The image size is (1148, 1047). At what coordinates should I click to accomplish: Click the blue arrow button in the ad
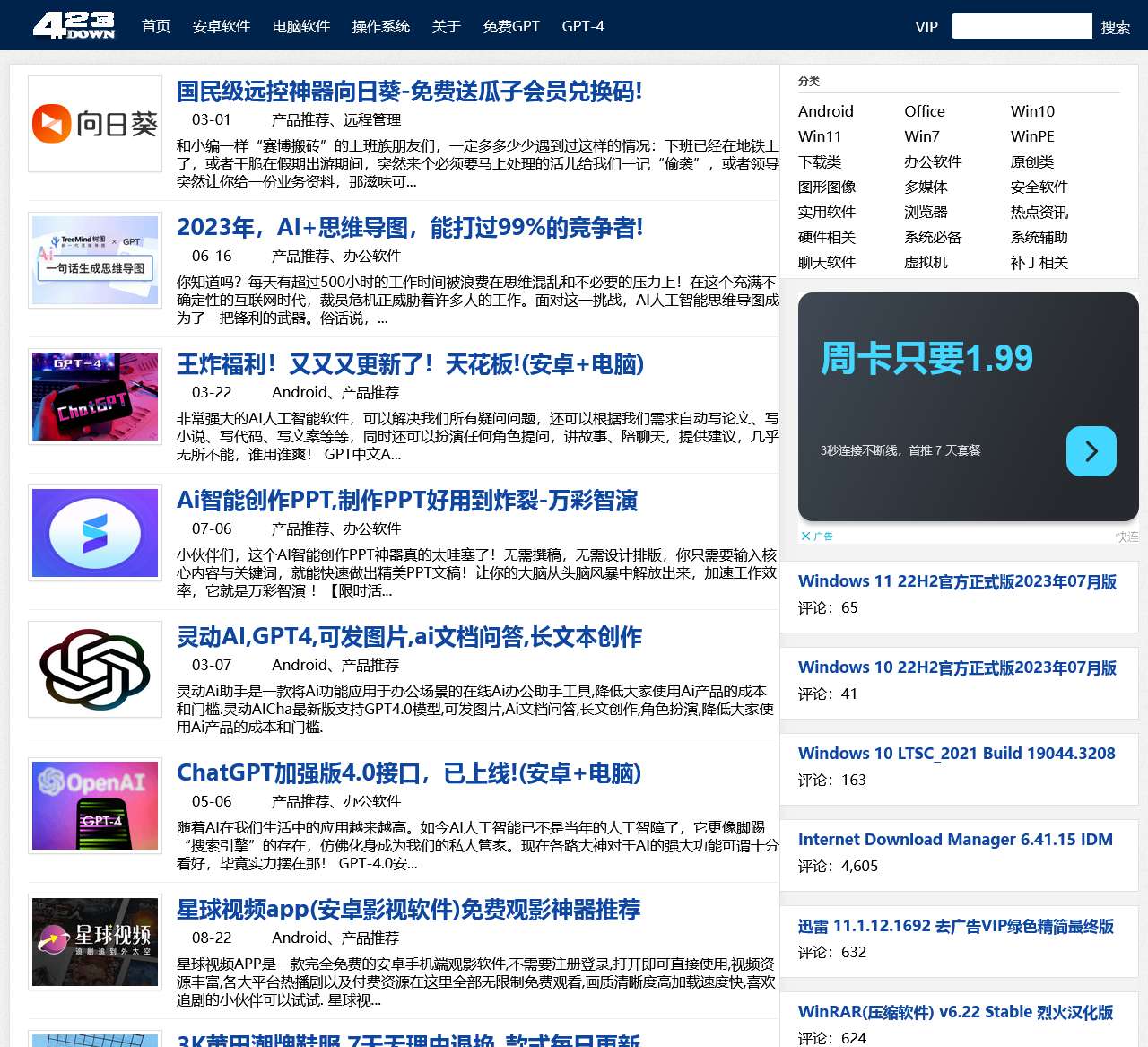pos(1091,451)
